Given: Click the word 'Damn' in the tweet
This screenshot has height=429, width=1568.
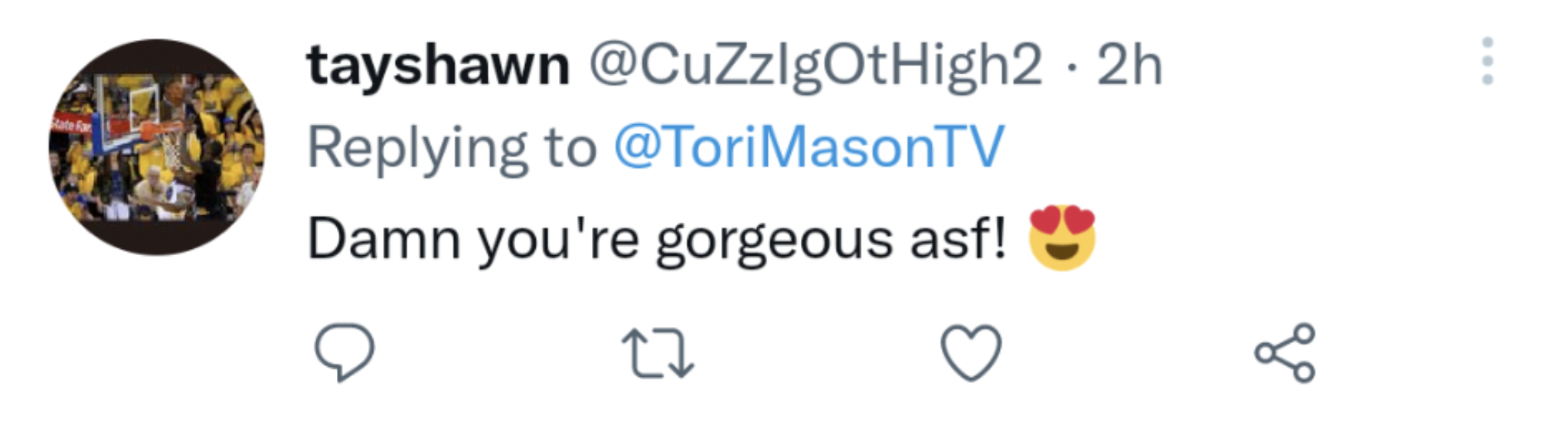Looking at the screenshot, I should point(384,239).
